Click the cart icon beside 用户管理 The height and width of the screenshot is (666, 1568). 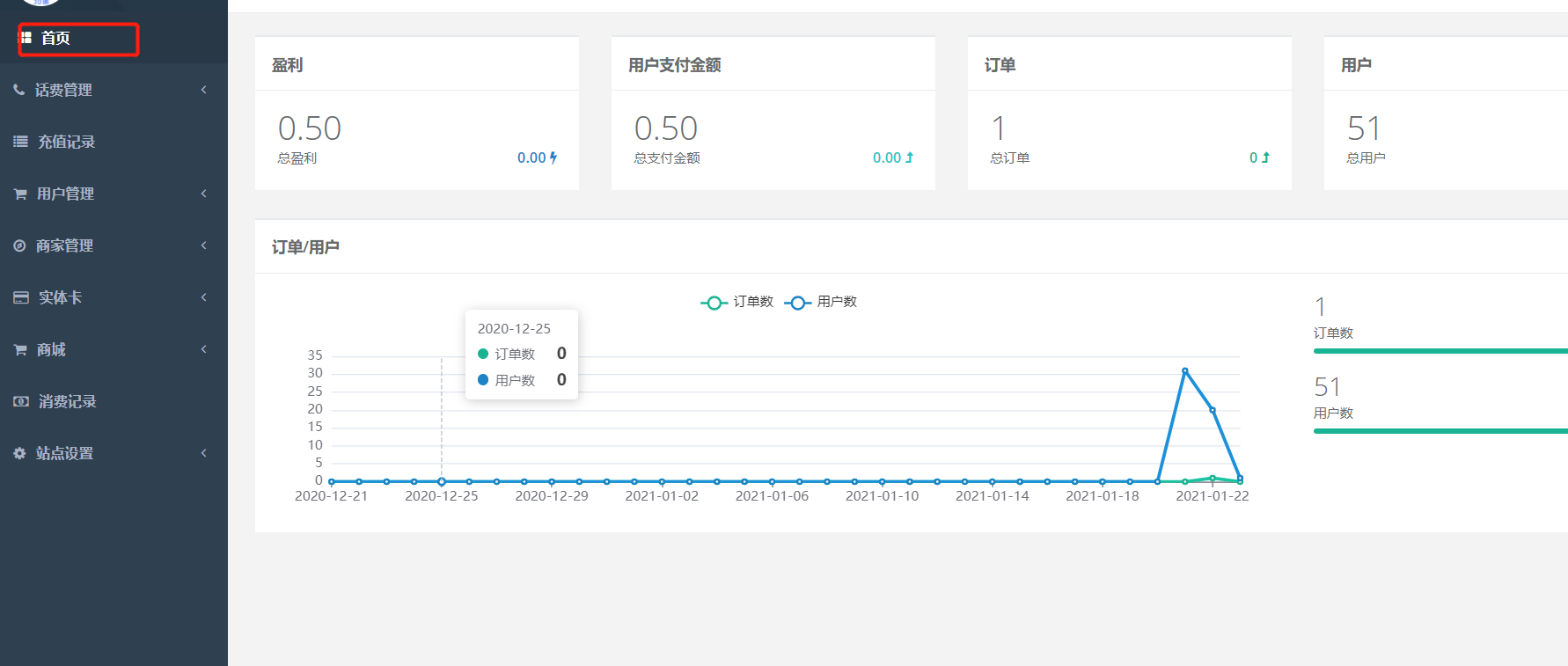[20, 194]
